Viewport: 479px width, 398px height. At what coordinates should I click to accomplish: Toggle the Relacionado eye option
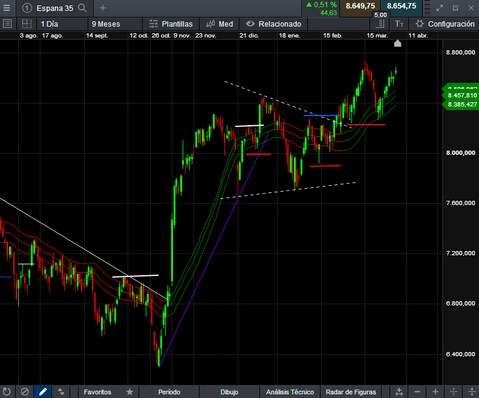(273, 24)
